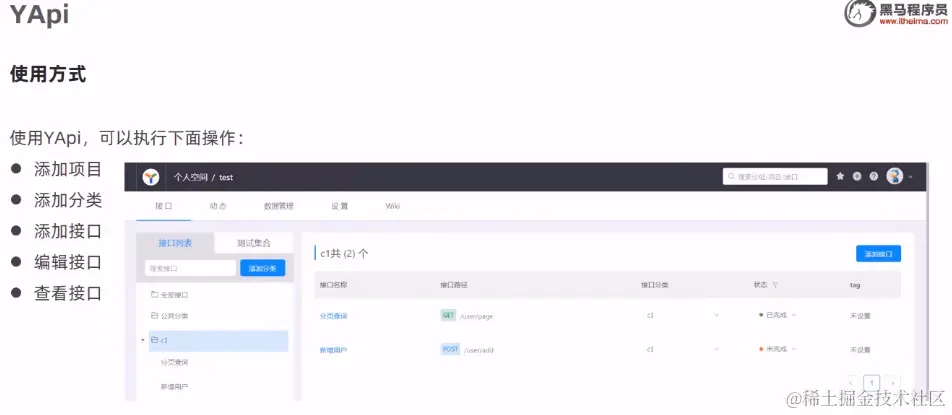952x415 pixels.
Task: Click the 添加接口 button
Action: [x=878, y=254]
